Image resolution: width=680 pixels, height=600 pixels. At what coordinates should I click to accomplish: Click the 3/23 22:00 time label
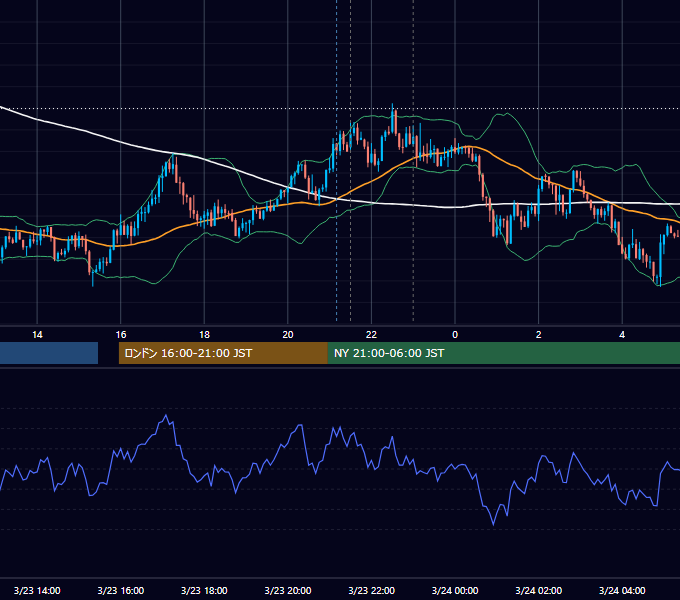click(371, 590)
